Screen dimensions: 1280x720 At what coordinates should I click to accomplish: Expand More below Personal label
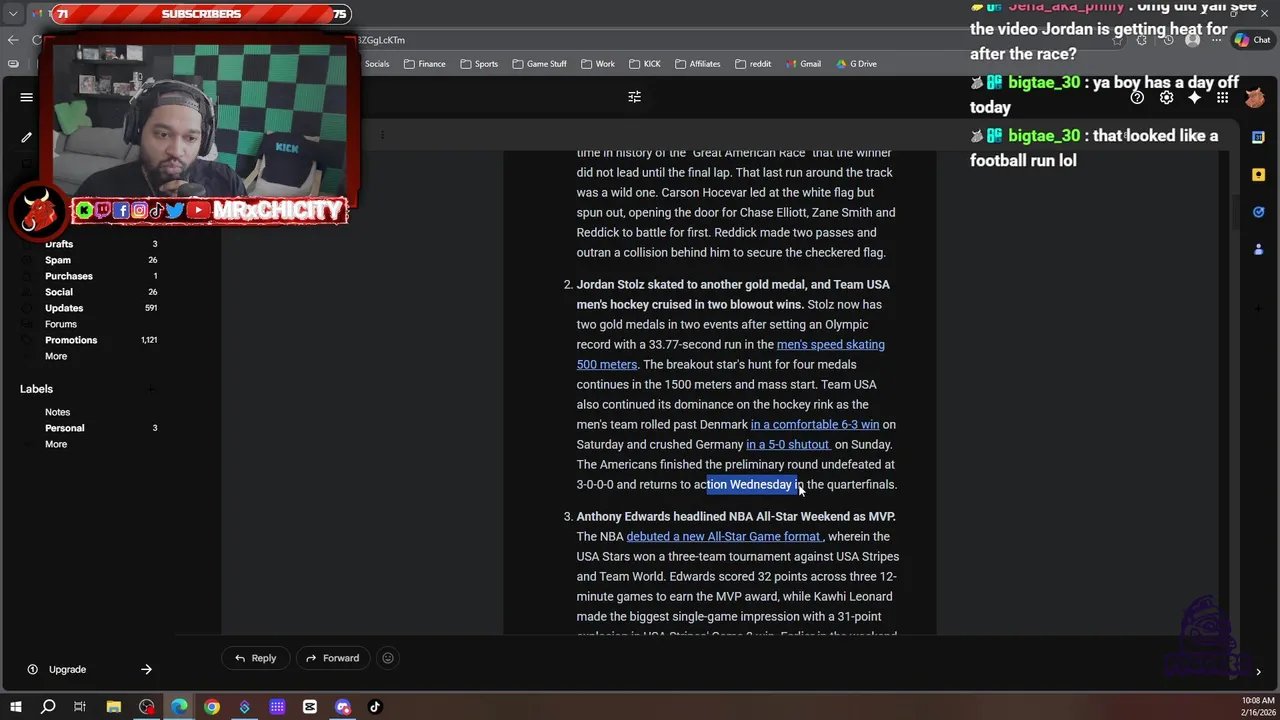pyautogui.click(x=56, y=444)
